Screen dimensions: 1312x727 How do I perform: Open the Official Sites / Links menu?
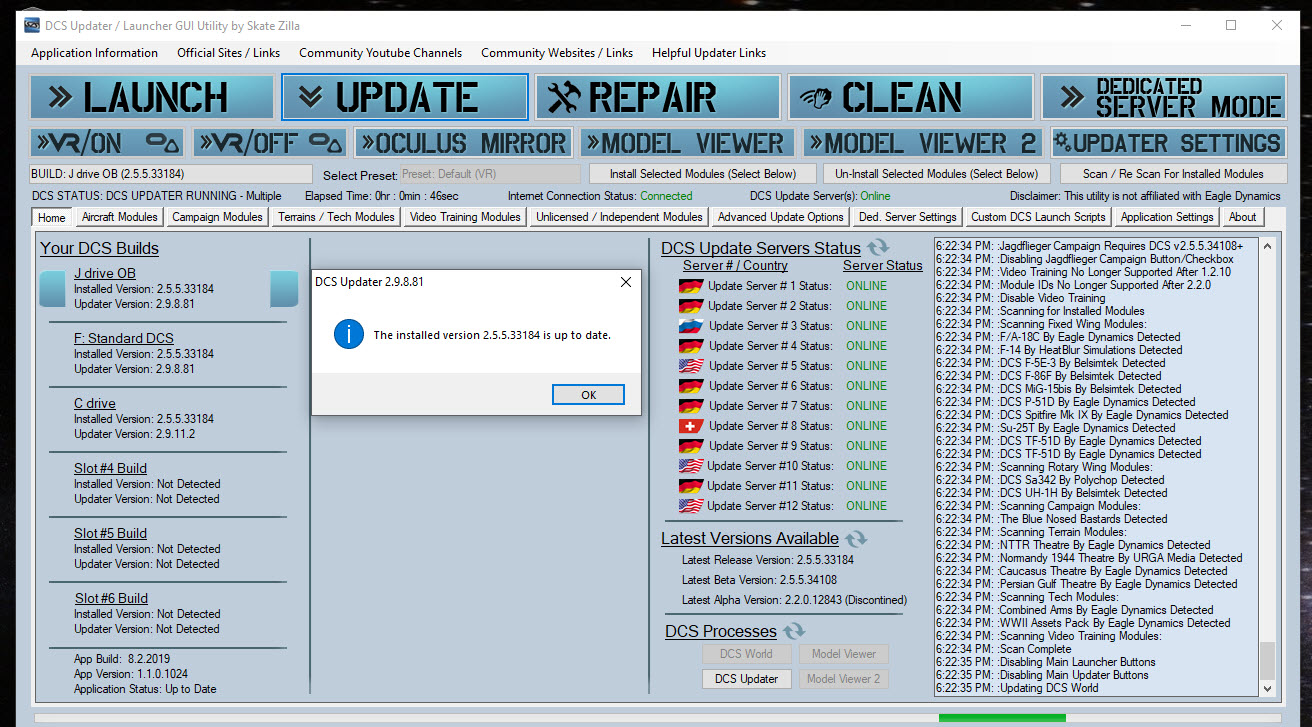[x=228, y=53]
